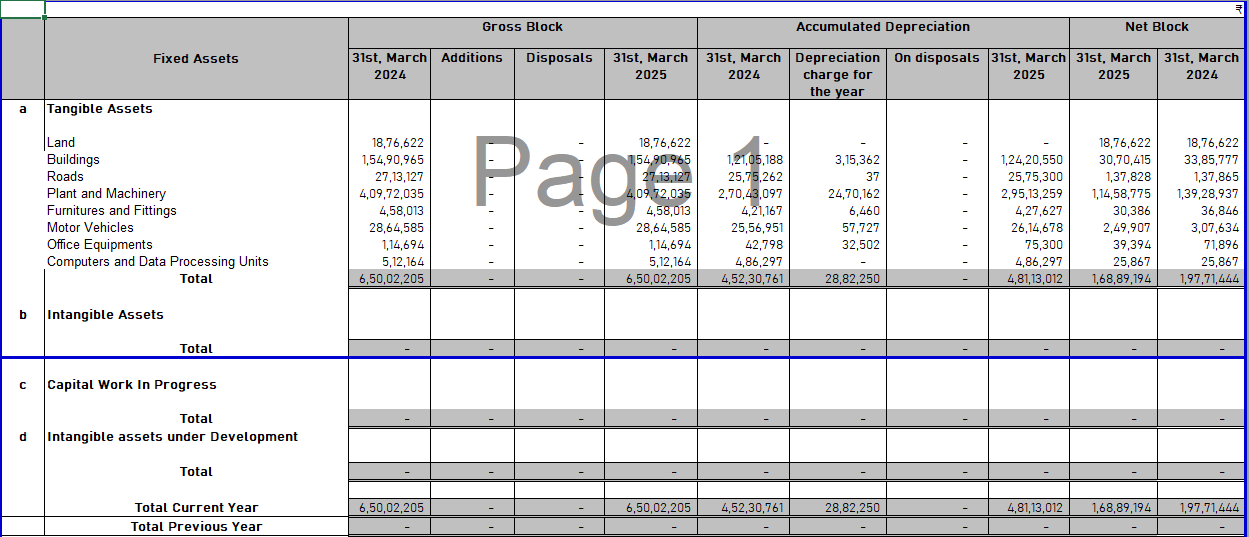The image size is (1249, 537).
Task: Click the 'Tangible Assets' section label
Action: tap(100, 109)
